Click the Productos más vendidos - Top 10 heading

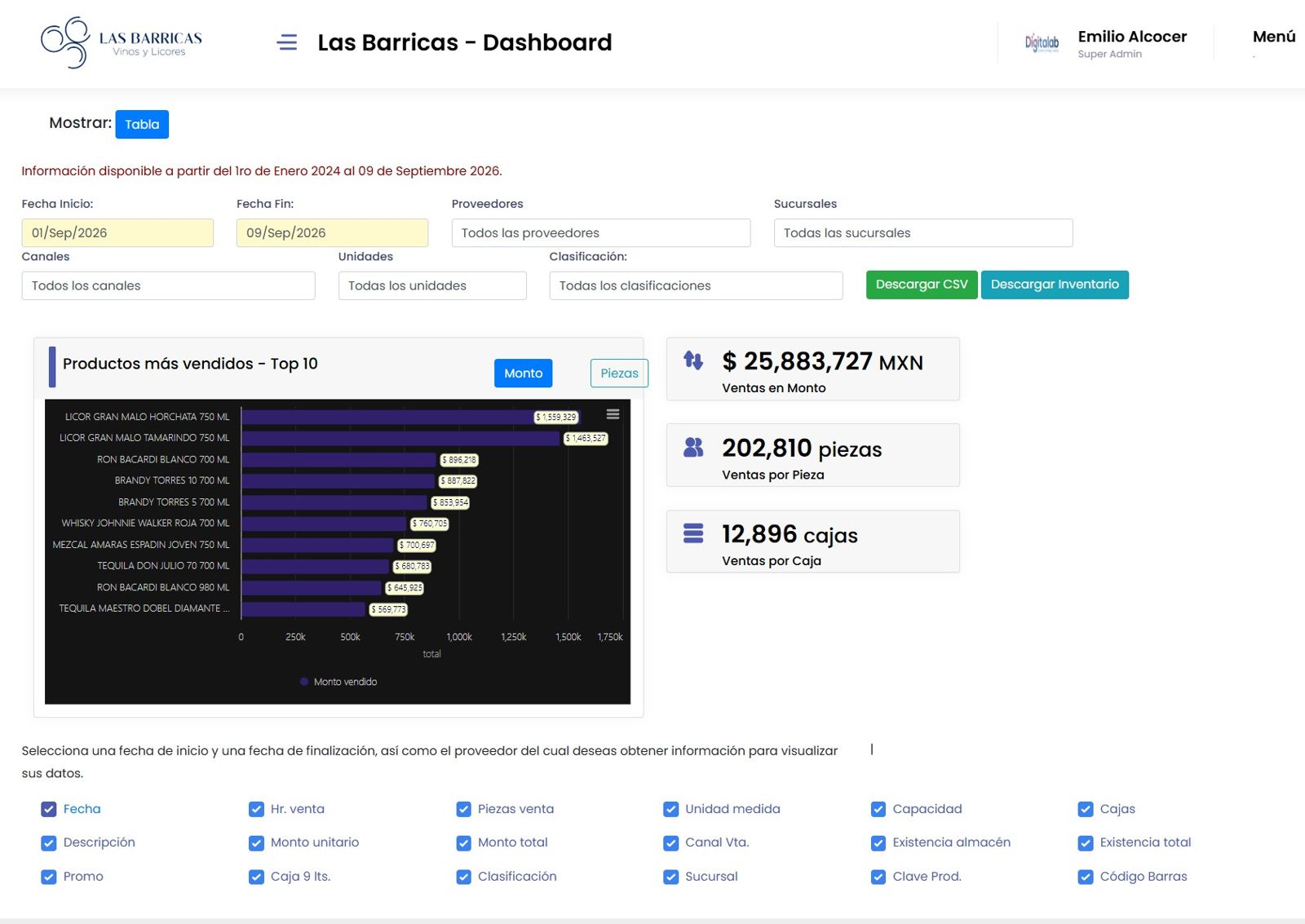click(x=190, y=364)
